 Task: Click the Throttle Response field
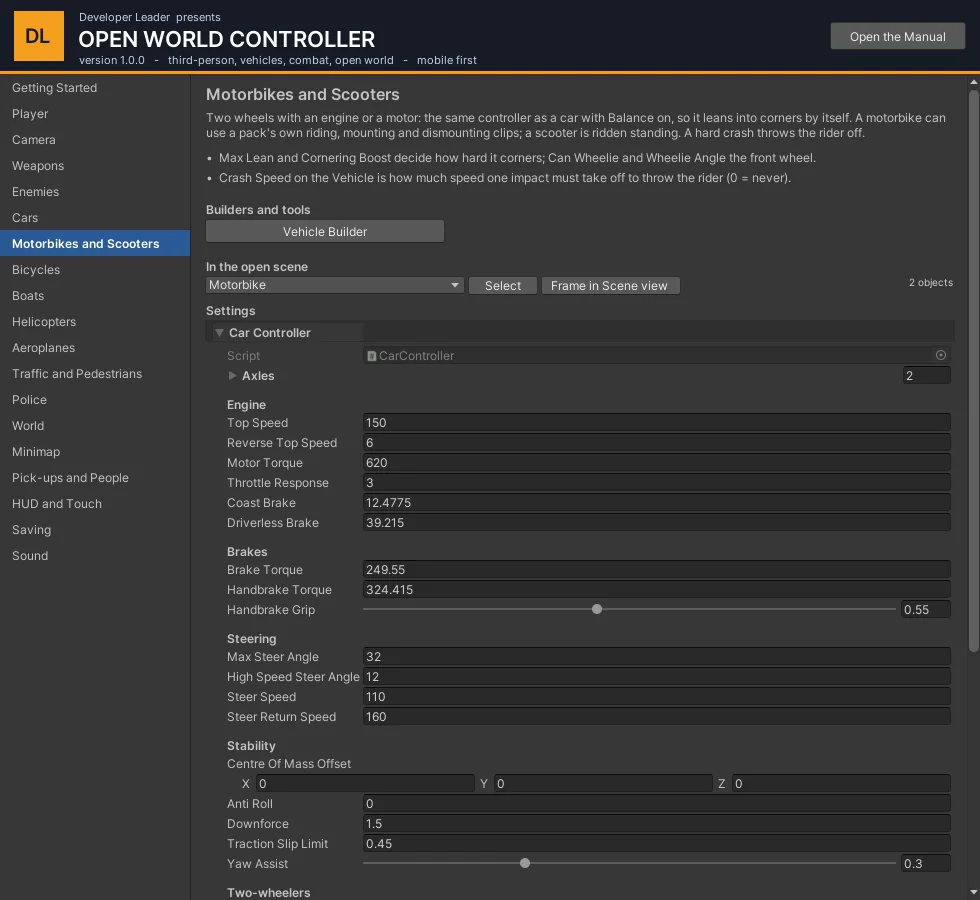[x=656, y=482]
